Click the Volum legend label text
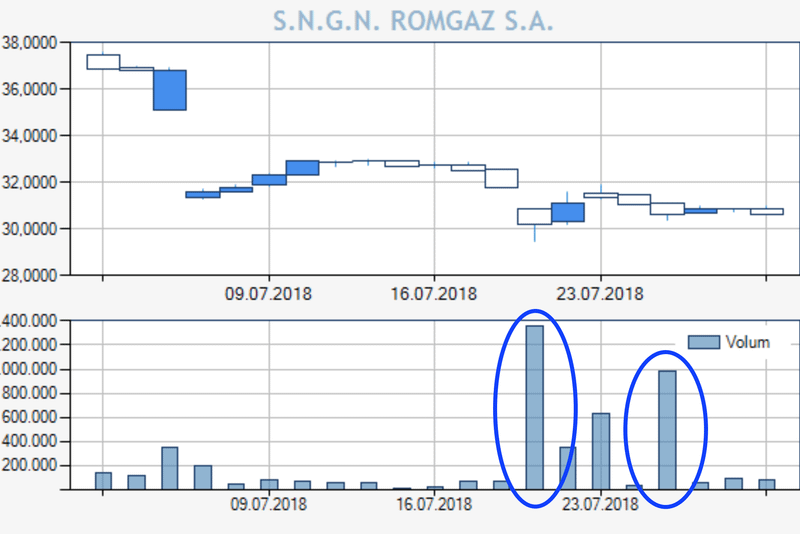800x534 pixels. tap(748, 342)
